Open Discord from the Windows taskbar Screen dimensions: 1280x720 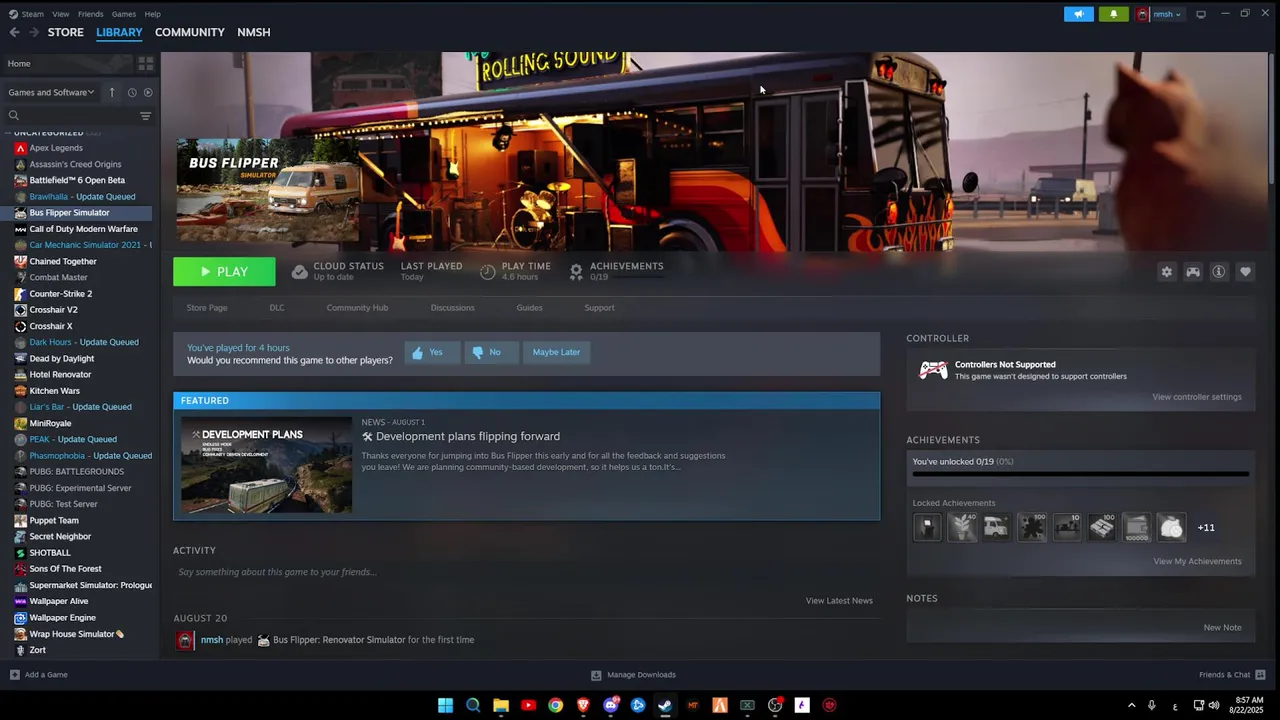click(x=611, y=705)
